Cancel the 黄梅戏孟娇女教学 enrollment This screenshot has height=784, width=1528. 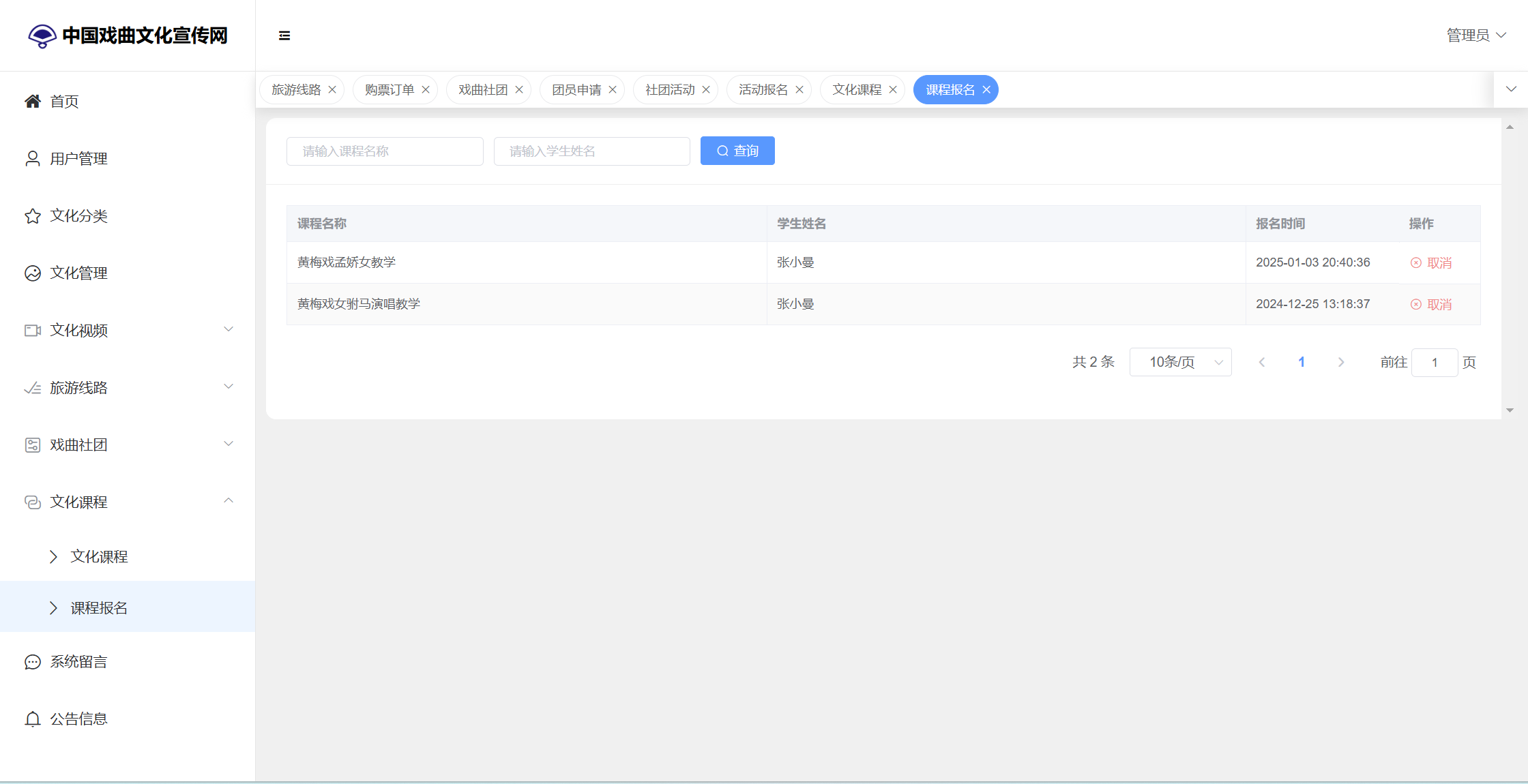[x=1431, y=263]
